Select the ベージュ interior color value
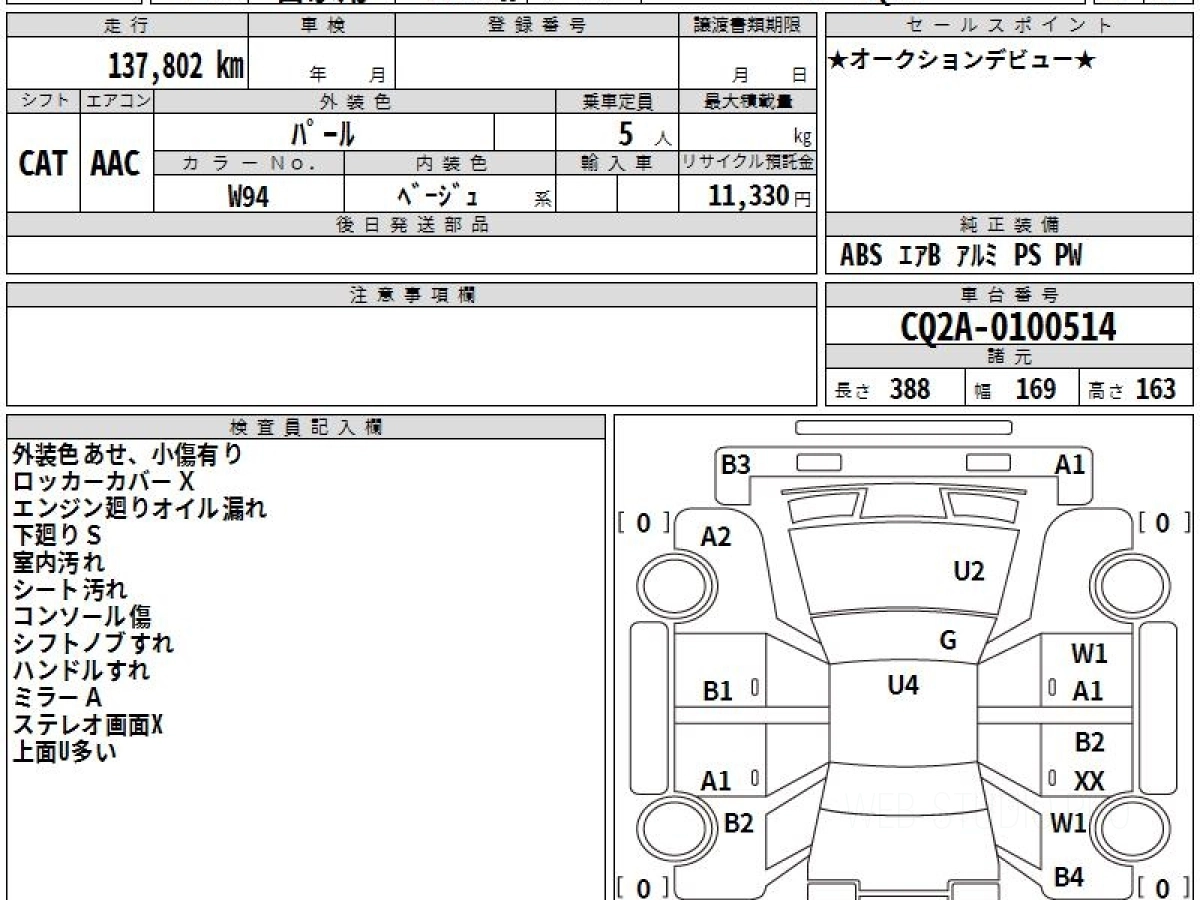This screenshot has width=1200, height=900. tap(438, 194)
